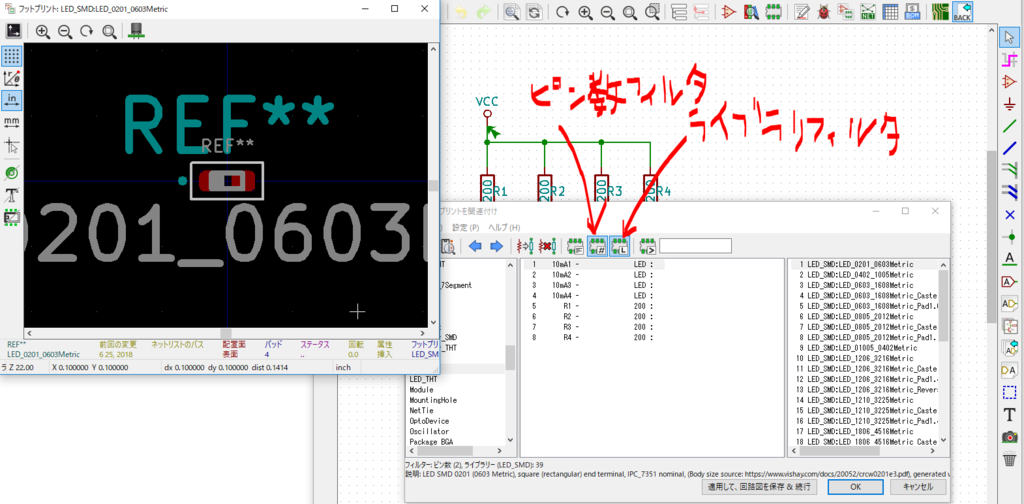Focus the footprint name filter field
Viewport: 1024px width, 504px height.
pyautogui.click(x=695, y=246)
